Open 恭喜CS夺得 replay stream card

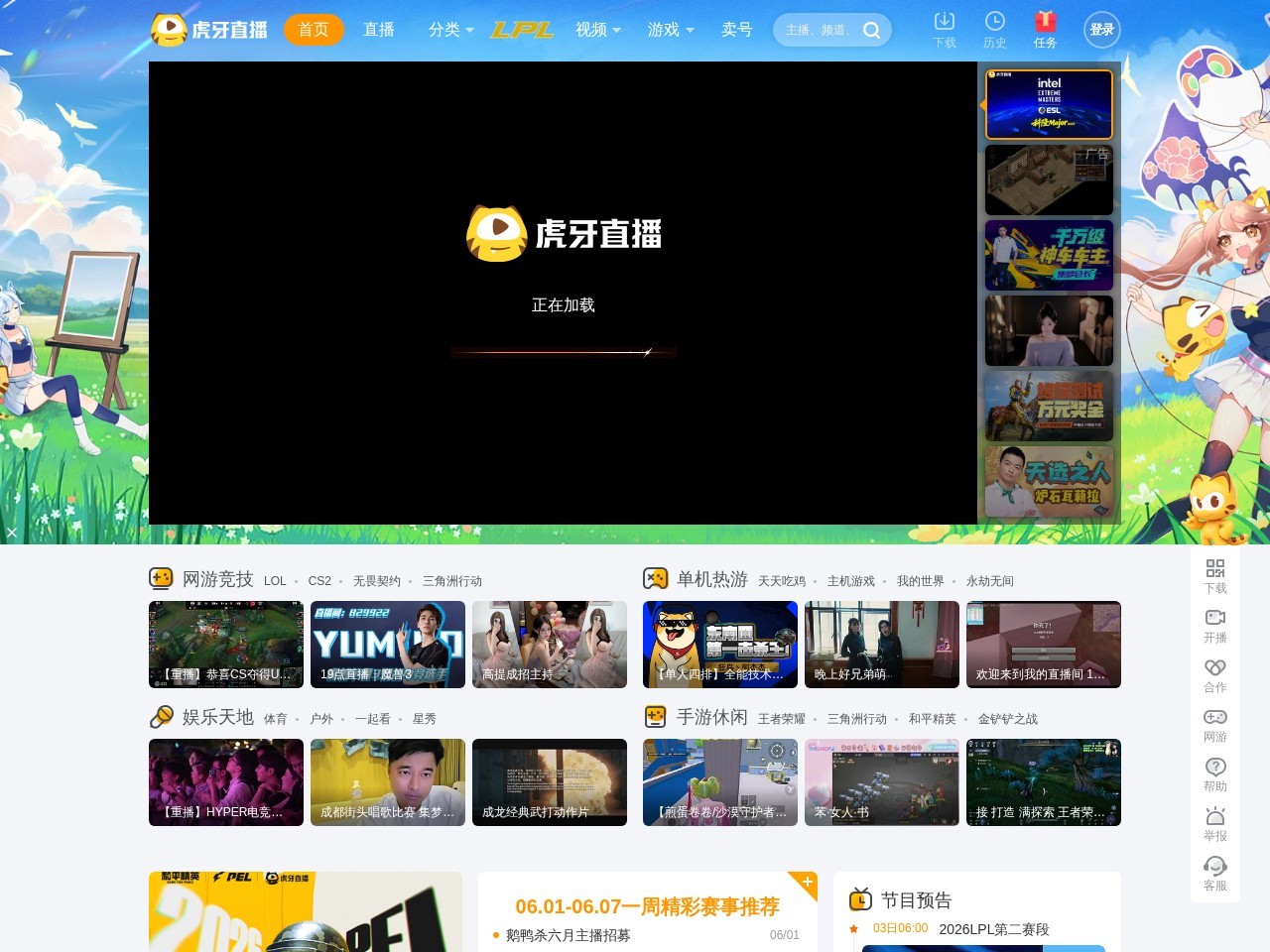pos(226,645)
